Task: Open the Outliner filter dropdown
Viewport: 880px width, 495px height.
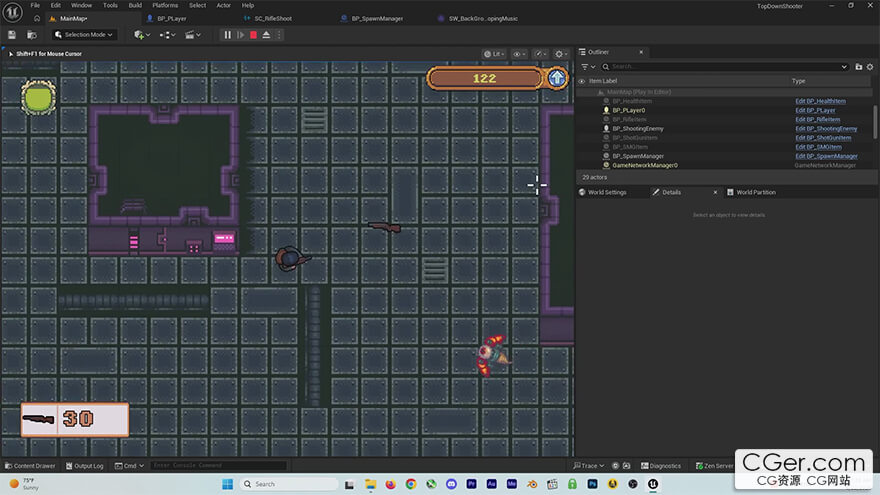Action: click(x=588, y=67)
